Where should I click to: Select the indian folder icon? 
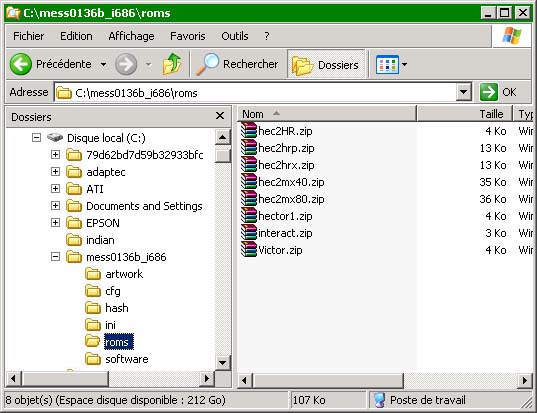pos(74,240)
